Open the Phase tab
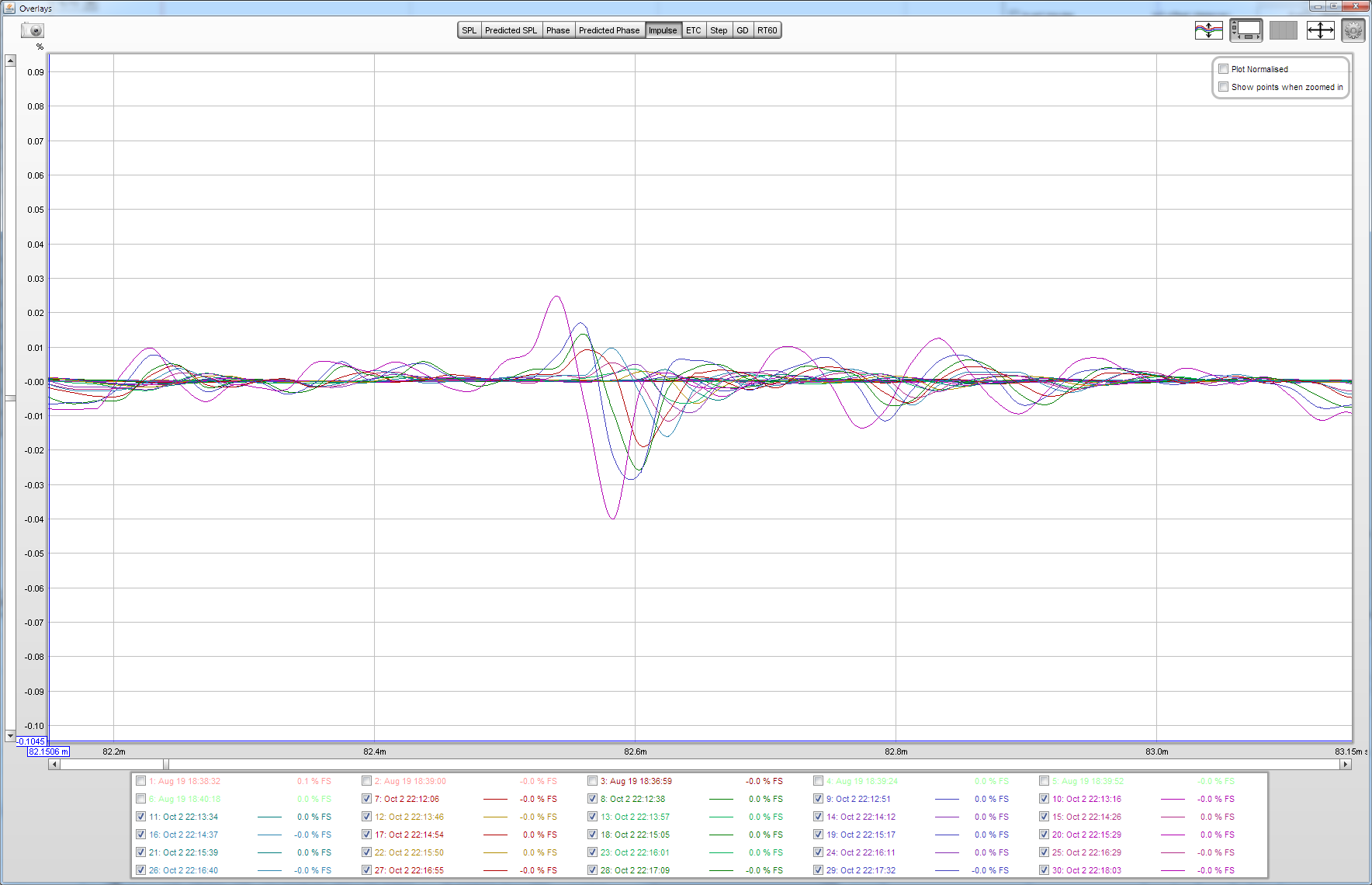This screenshot has width=1372, height=885. tap(558, 30)
